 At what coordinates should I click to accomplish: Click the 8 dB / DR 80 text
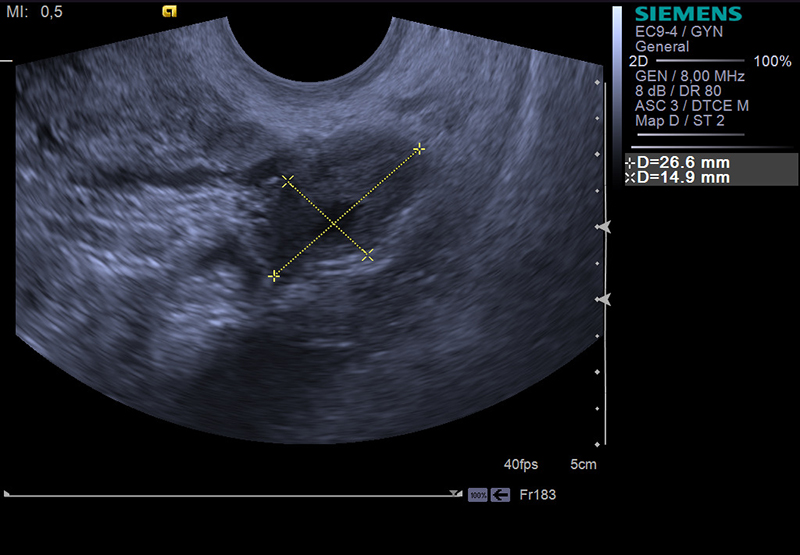[x=678, y=91]
